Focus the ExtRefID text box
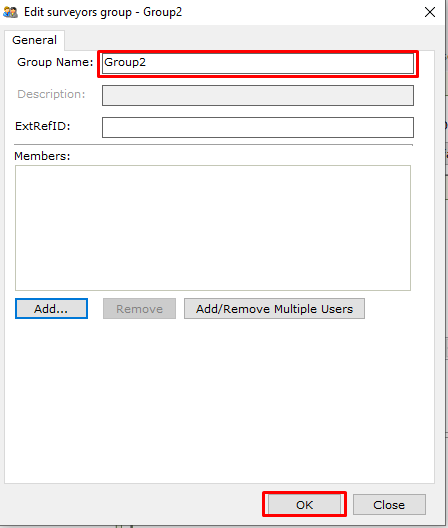This screenshot has height=528, width=448. pos(258,127)
